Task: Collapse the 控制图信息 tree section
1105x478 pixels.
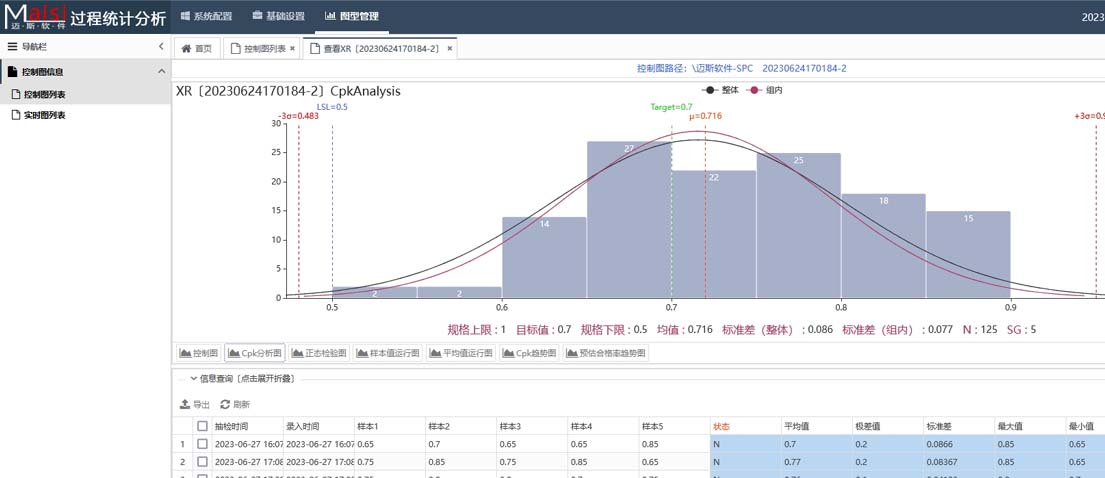Action: (x=161, y=72)
